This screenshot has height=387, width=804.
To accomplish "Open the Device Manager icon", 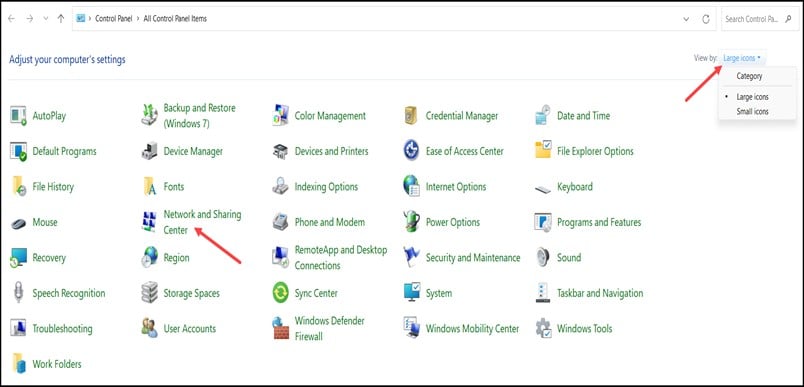I will tap(149, 151).
